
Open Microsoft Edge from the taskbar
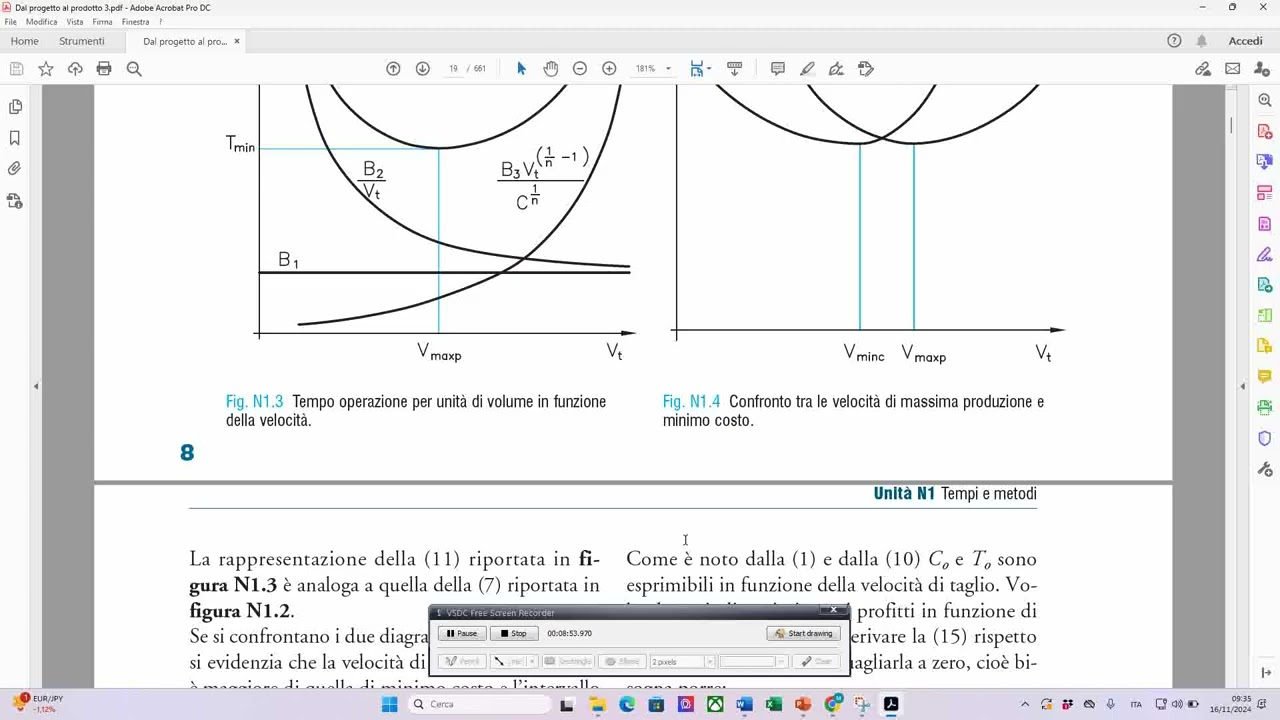(627, 704)
